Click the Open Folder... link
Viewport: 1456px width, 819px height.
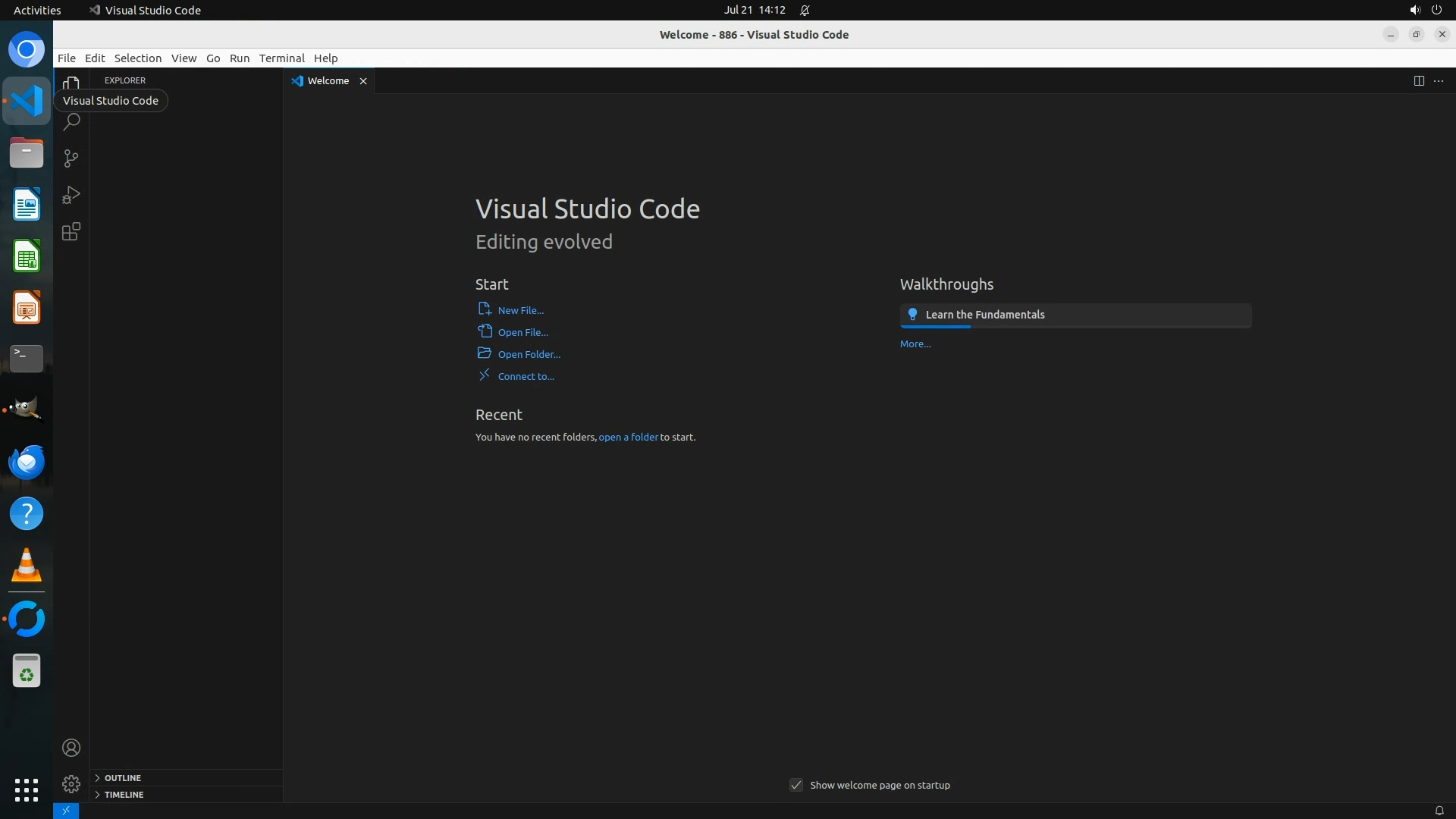tap(529, 354)
